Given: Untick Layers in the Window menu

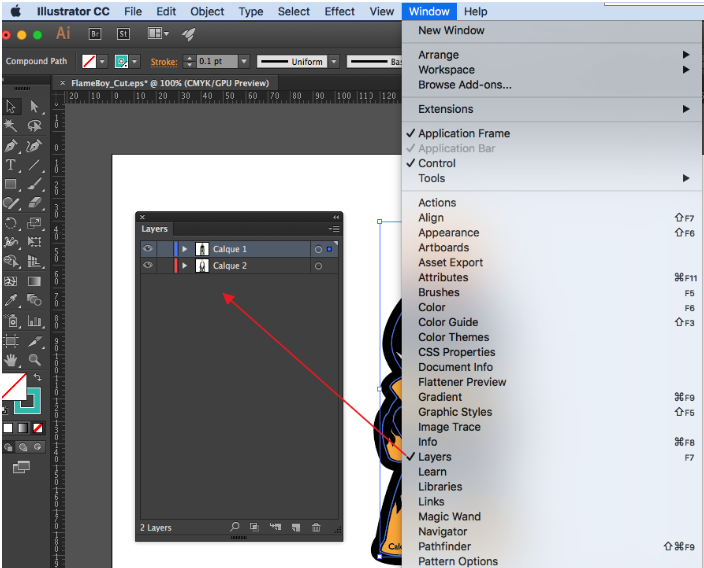Looking at the screenshot, I should pyautogui.click(x=435, y=457).
